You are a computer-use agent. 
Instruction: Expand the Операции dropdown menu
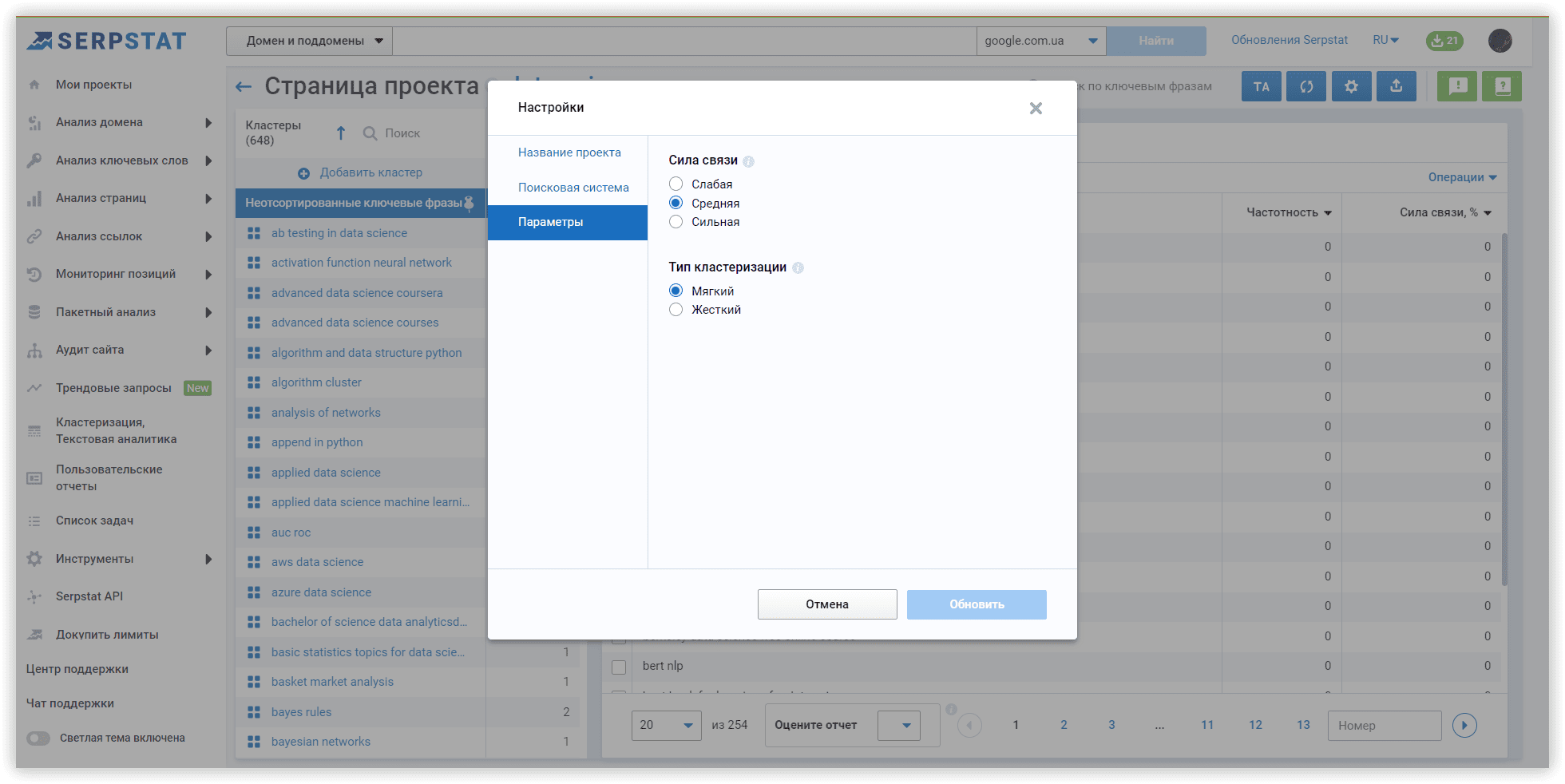(x=1462, y=177)
